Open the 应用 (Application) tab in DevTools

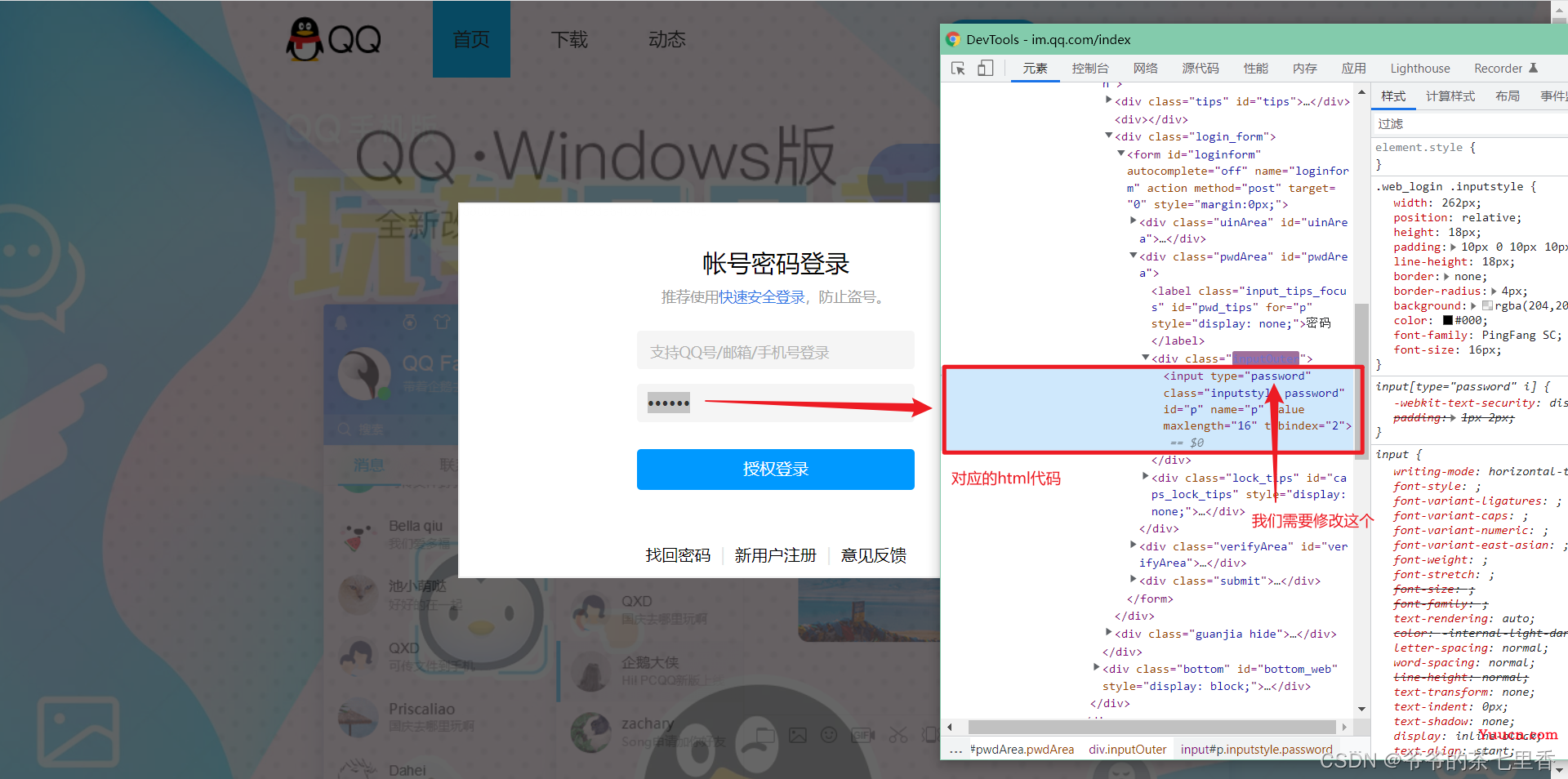point(1354,69)
